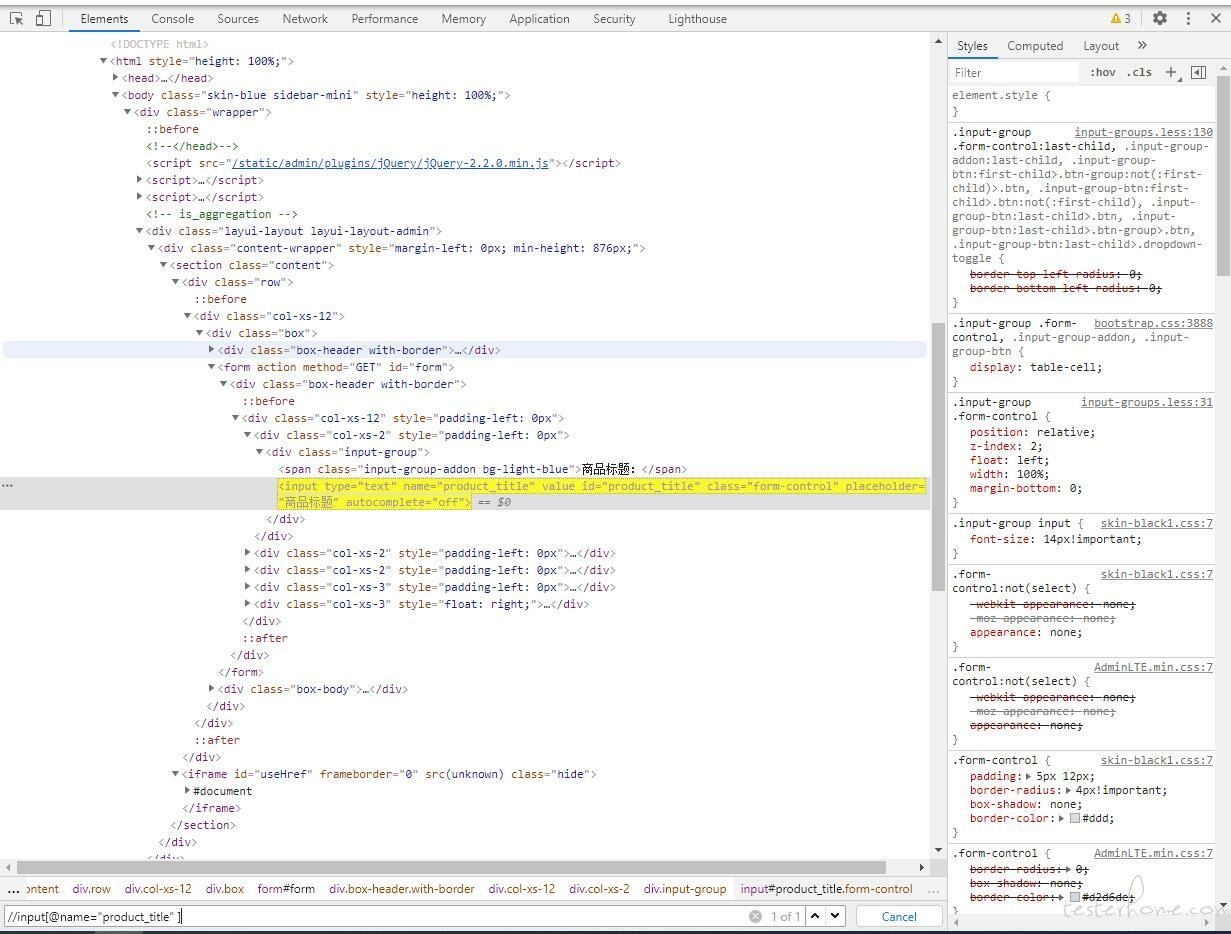Open the Security tab

pyautogui.click(x=614, y=18)
